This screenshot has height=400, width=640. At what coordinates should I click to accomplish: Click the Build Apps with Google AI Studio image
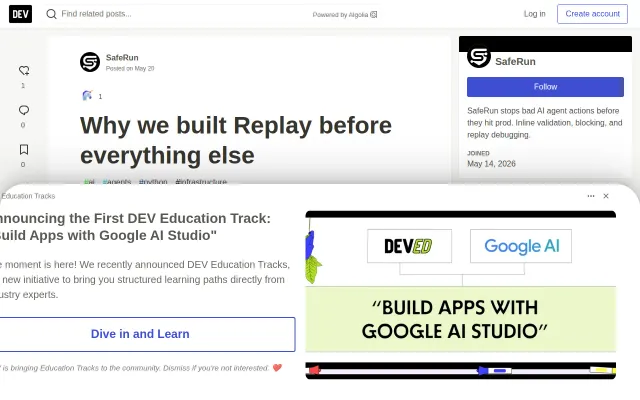click(x=460, y=295)
